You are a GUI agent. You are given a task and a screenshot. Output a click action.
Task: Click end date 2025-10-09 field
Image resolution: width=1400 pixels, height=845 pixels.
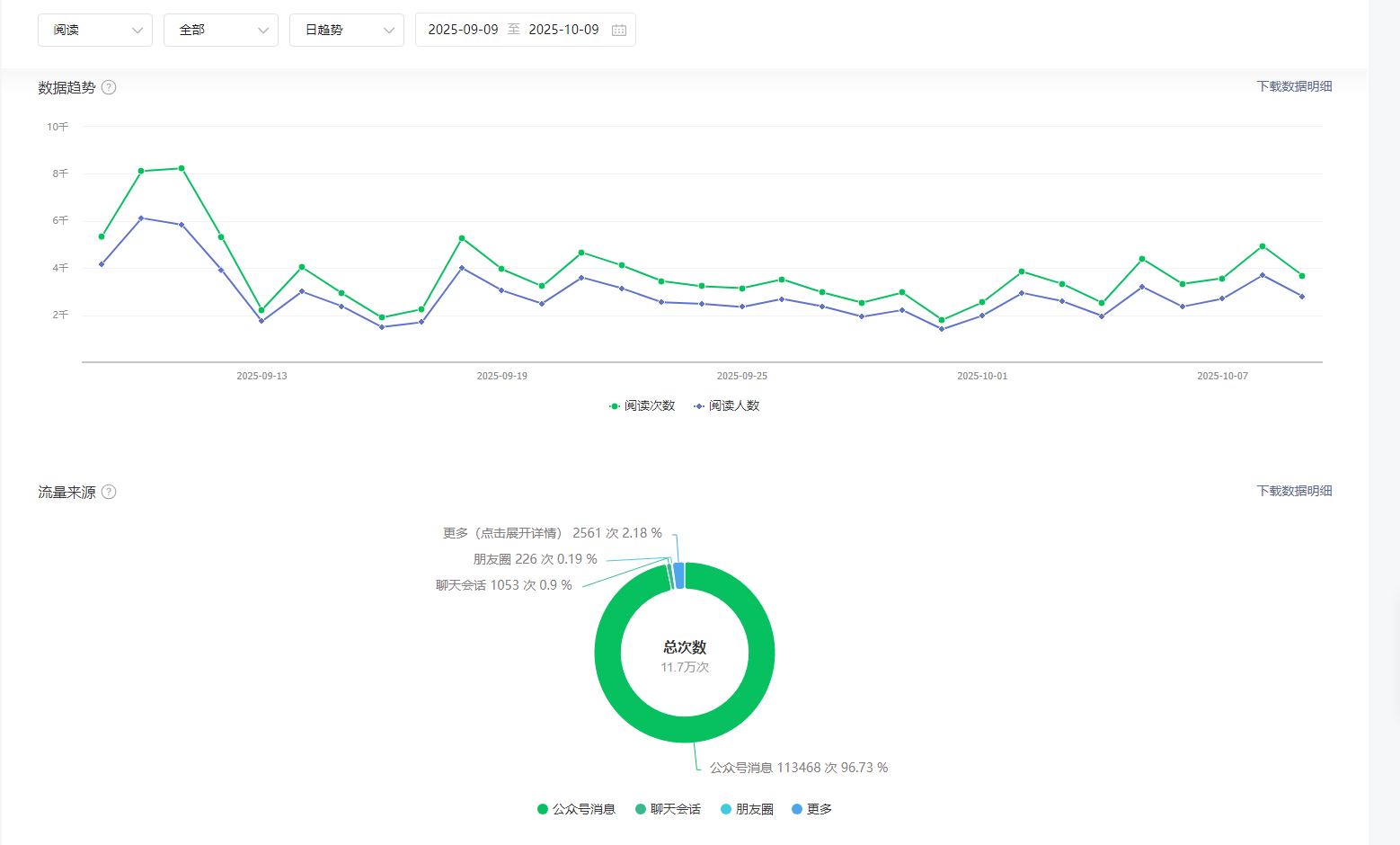(563, 30)
